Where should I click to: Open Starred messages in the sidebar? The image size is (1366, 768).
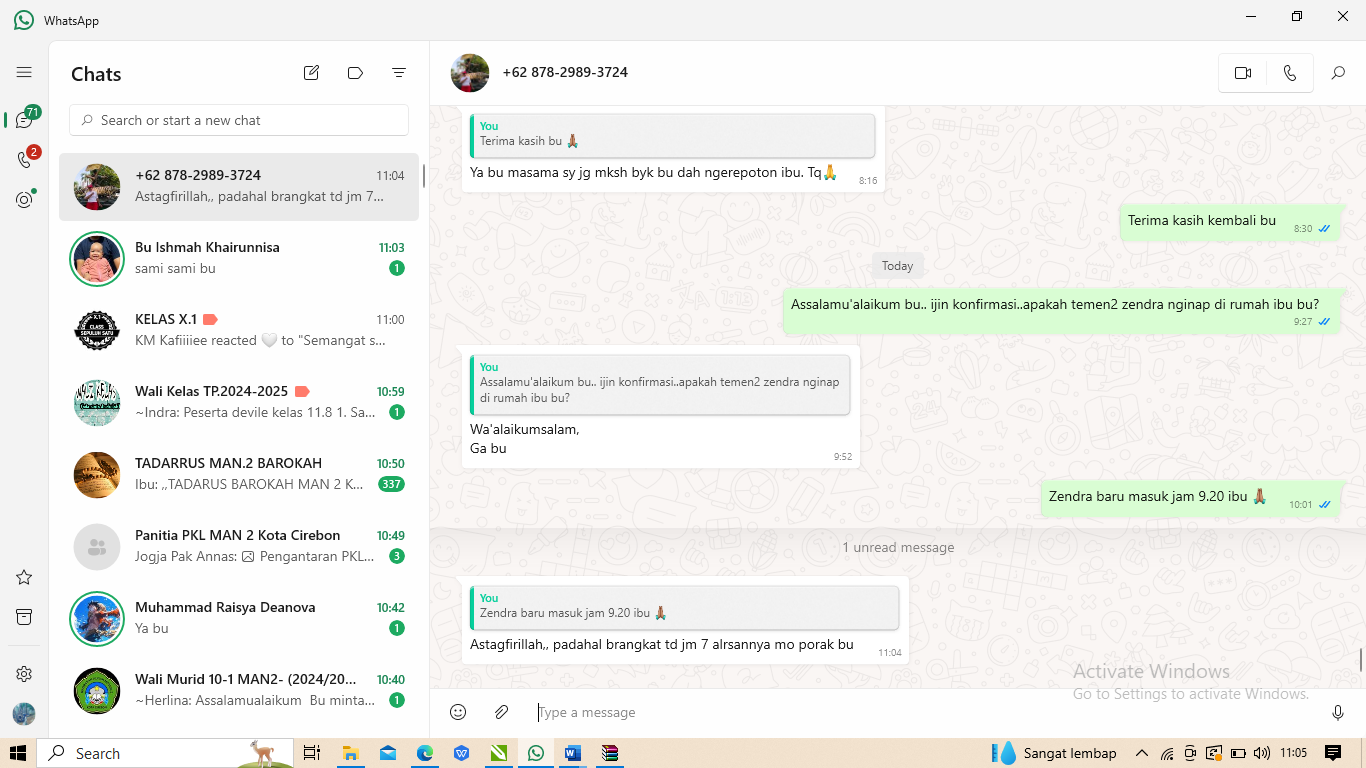tap(24, 577)
